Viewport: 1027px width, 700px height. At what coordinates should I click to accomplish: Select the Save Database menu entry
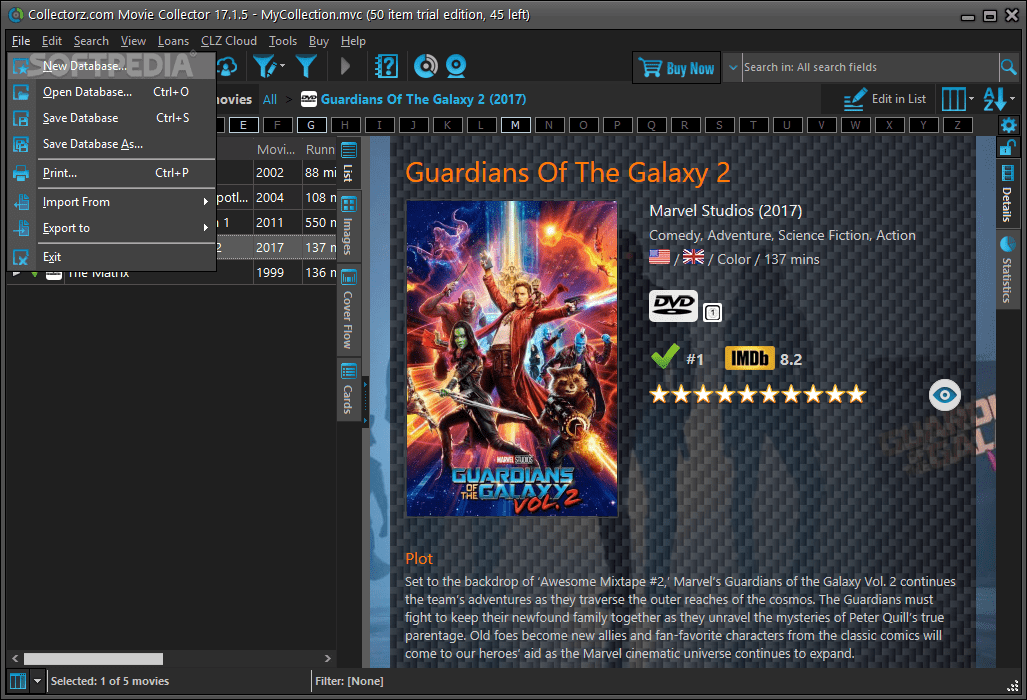coord(111,118)
